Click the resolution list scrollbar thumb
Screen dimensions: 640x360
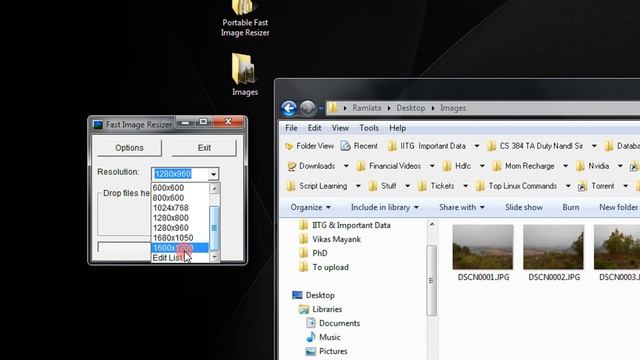(214, 228)
